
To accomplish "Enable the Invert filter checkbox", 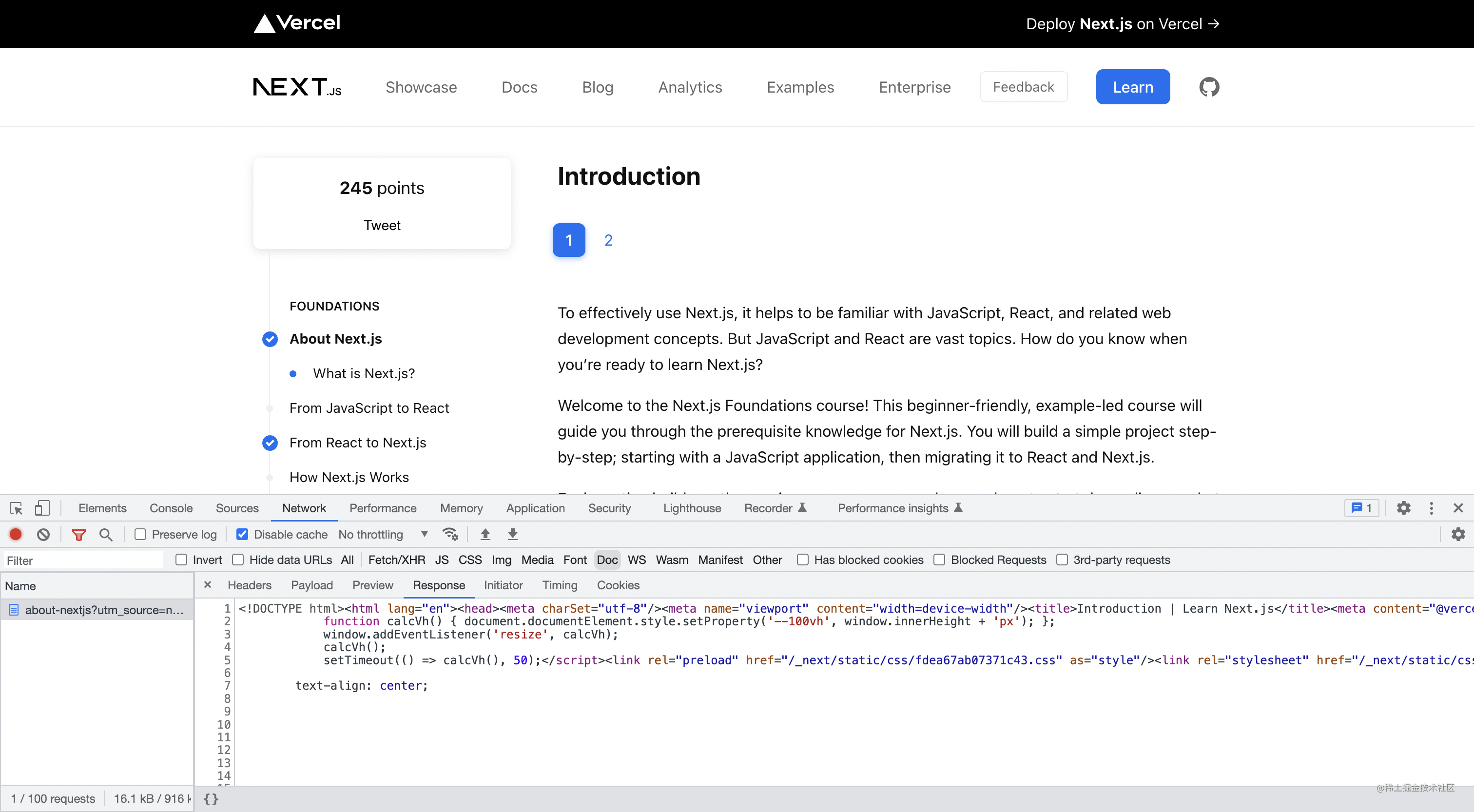I will 181,560.
